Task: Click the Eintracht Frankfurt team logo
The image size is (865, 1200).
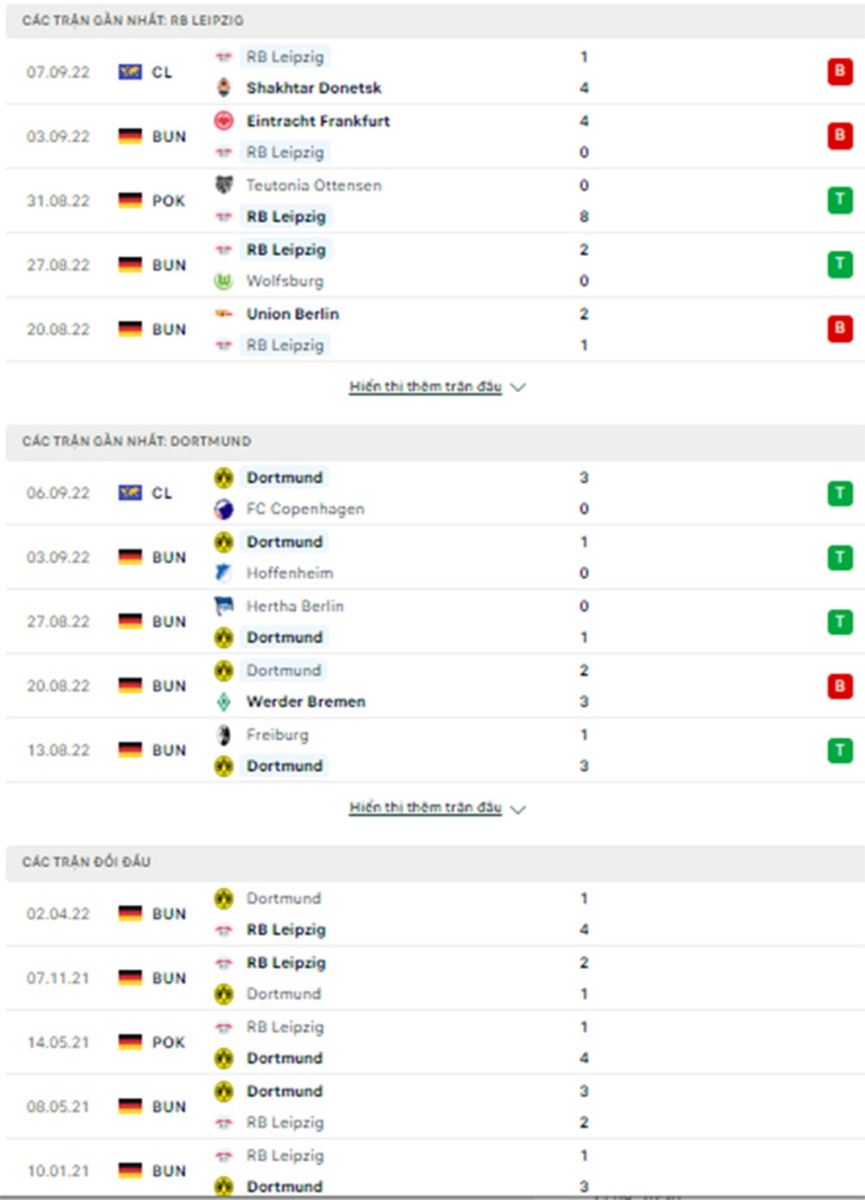Action: pos(223,121)
